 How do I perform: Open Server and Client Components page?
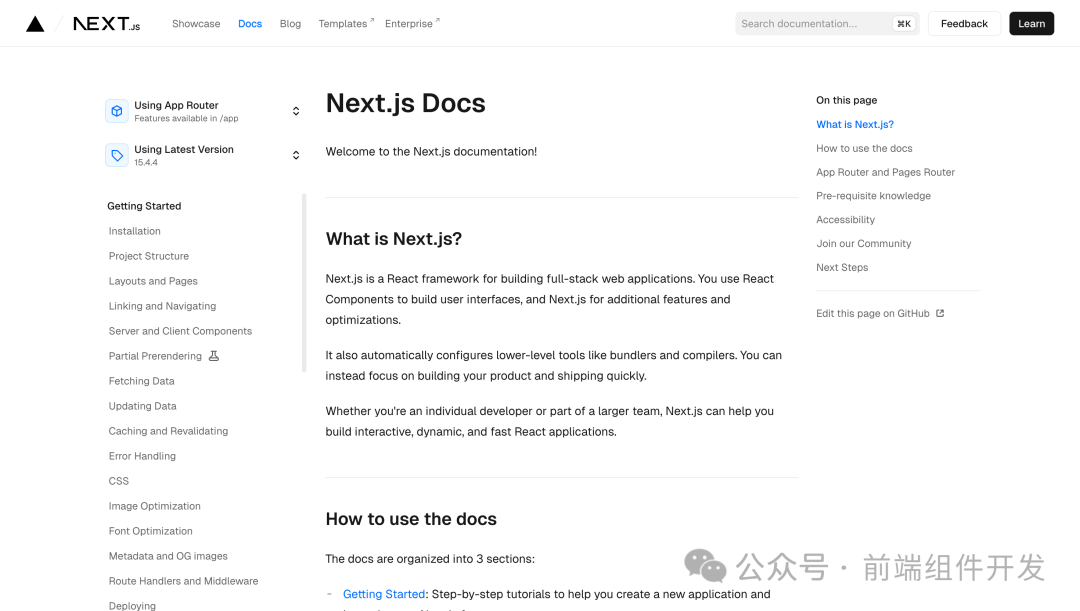tap(180, 331)
